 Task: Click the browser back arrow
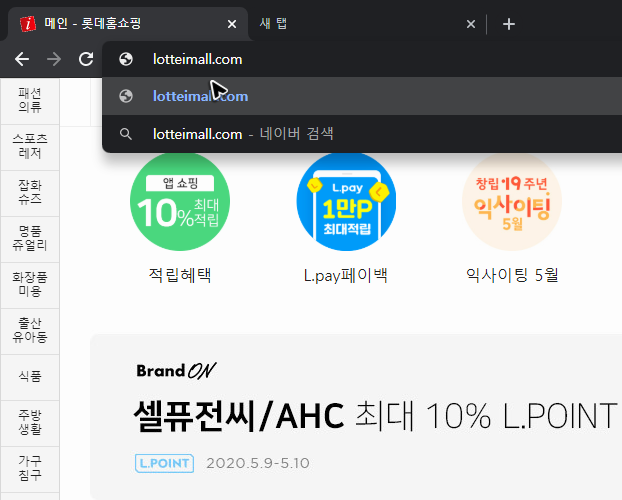(x=22, y=60)
